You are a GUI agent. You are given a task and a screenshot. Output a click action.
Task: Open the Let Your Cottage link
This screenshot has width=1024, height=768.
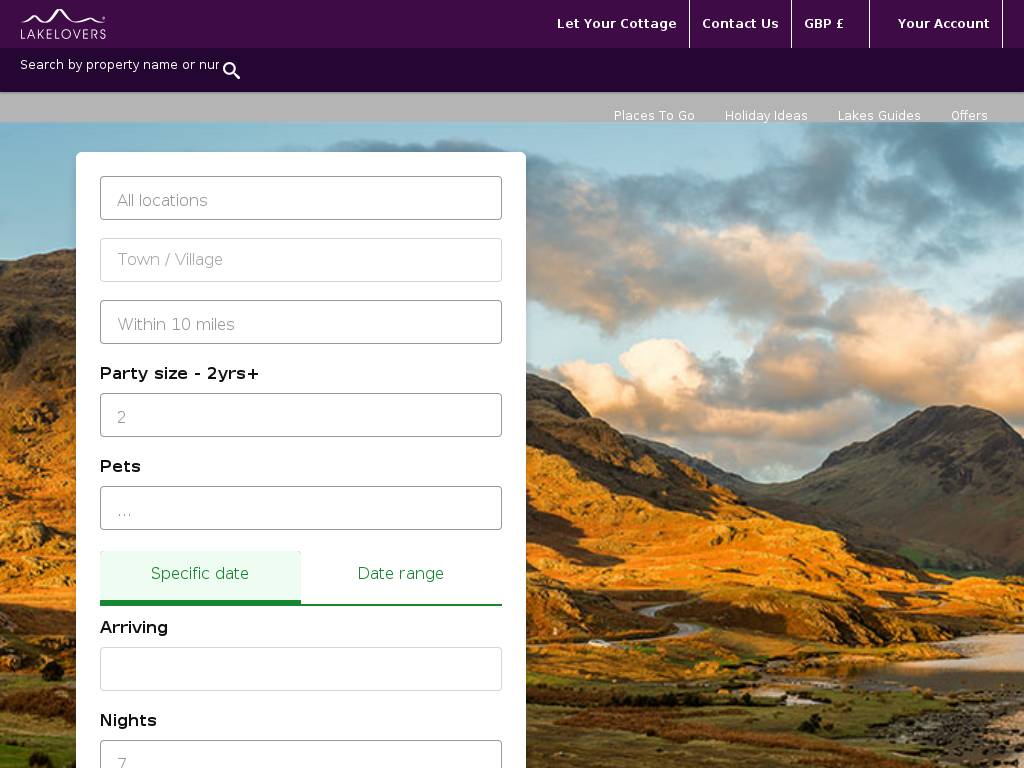tap(616, 24)
